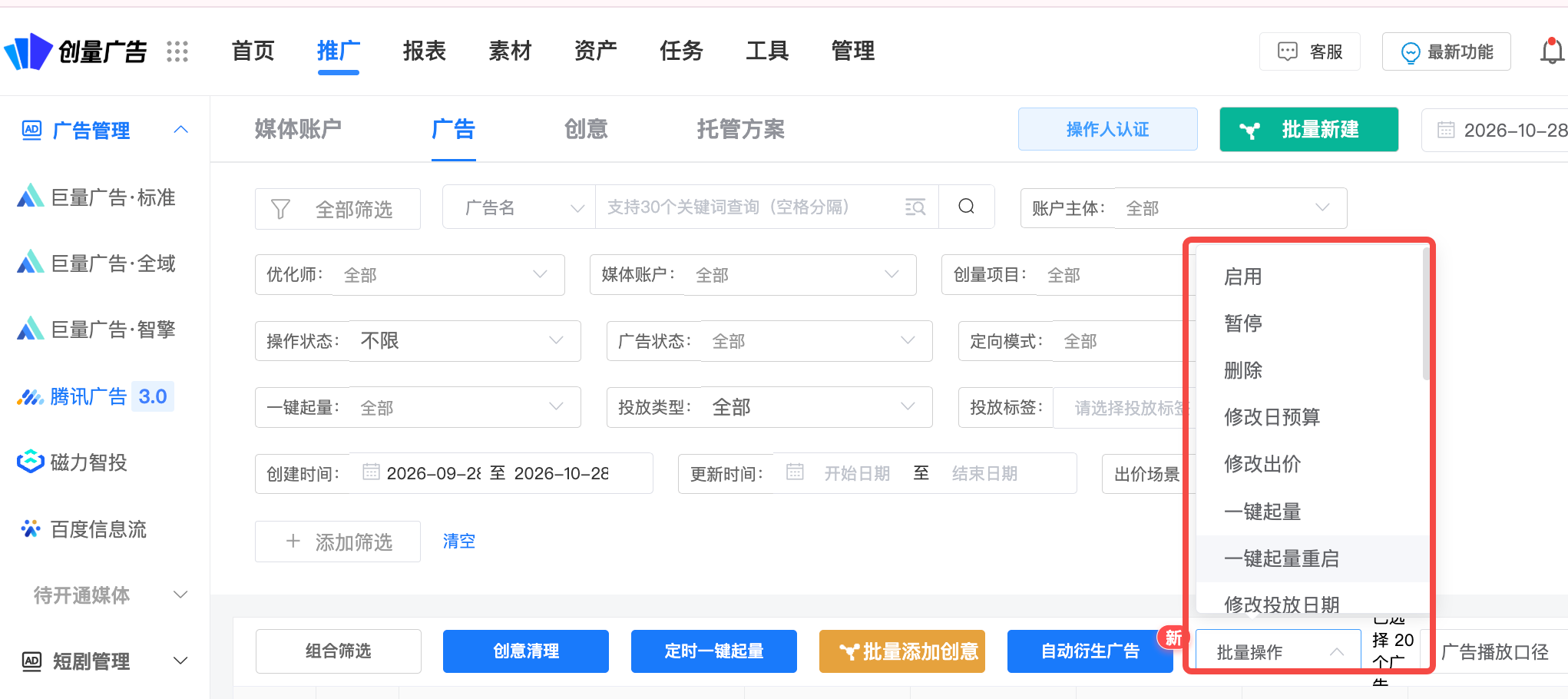Screen dimensions: 1568x699
Task: Click the 创建时间 calendar icon
Action: 371,472
